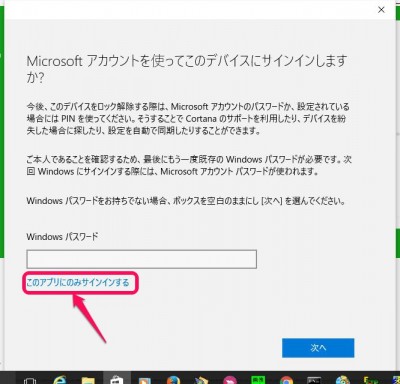Viewport: 400px width, 384px height.
Task: Open the command prompt taskbar icon
Action: click(x=314, y=380)
